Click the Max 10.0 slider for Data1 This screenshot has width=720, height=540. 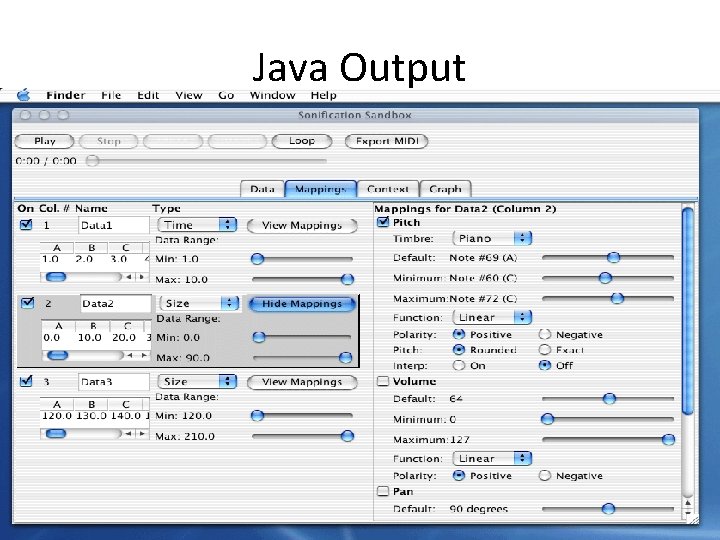tap(302, 279)
